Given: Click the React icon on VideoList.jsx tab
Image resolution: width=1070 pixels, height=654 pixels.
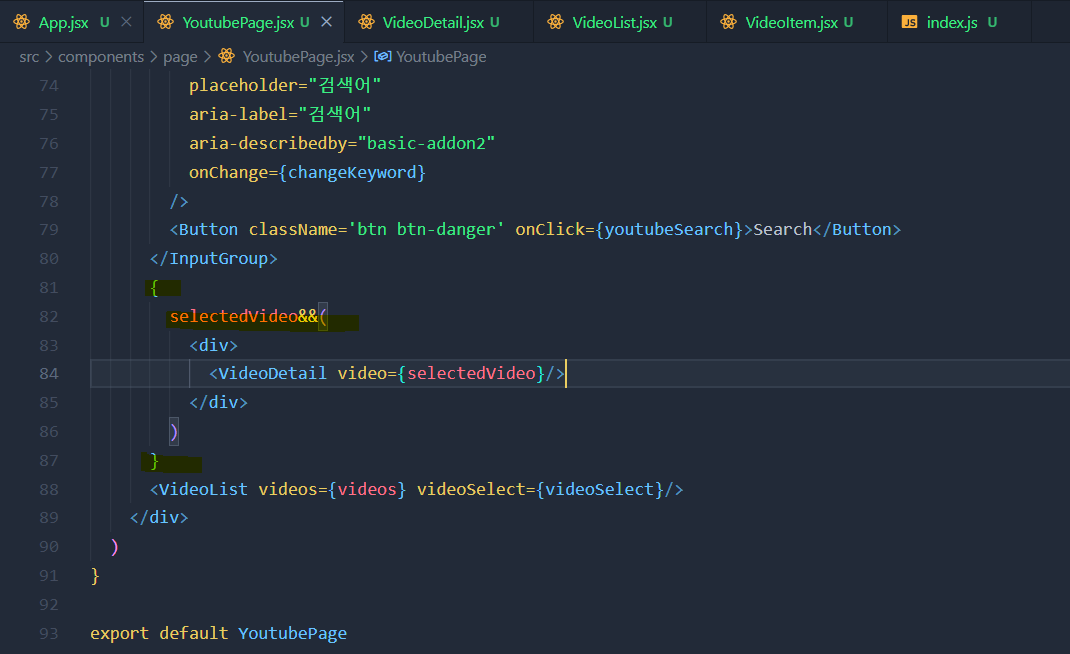Looking at the screenshot, I should (x=555, y=22).
